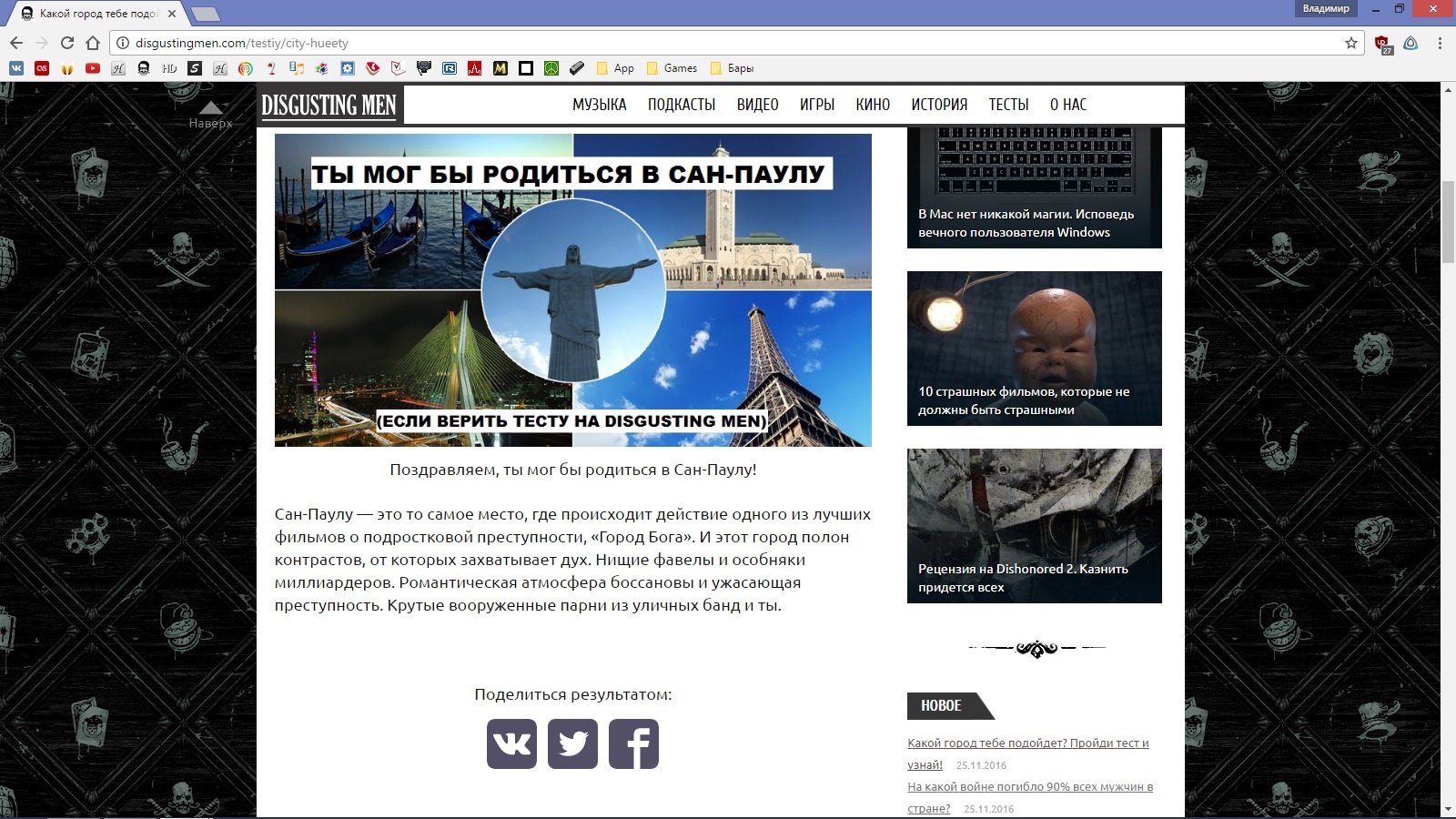
Task: Bookmark this page with star icon
Action: (1351, 43)
